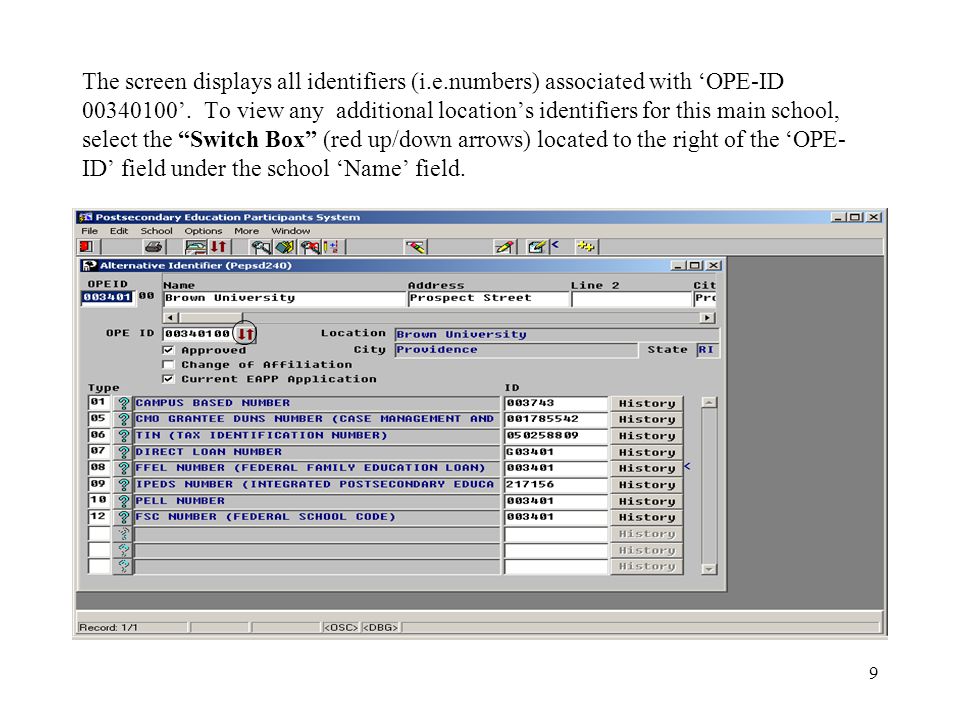This screenshot has width=960, height=720.
Task: Click the OPE ID field showing 00340100
Action: (197, 334)
